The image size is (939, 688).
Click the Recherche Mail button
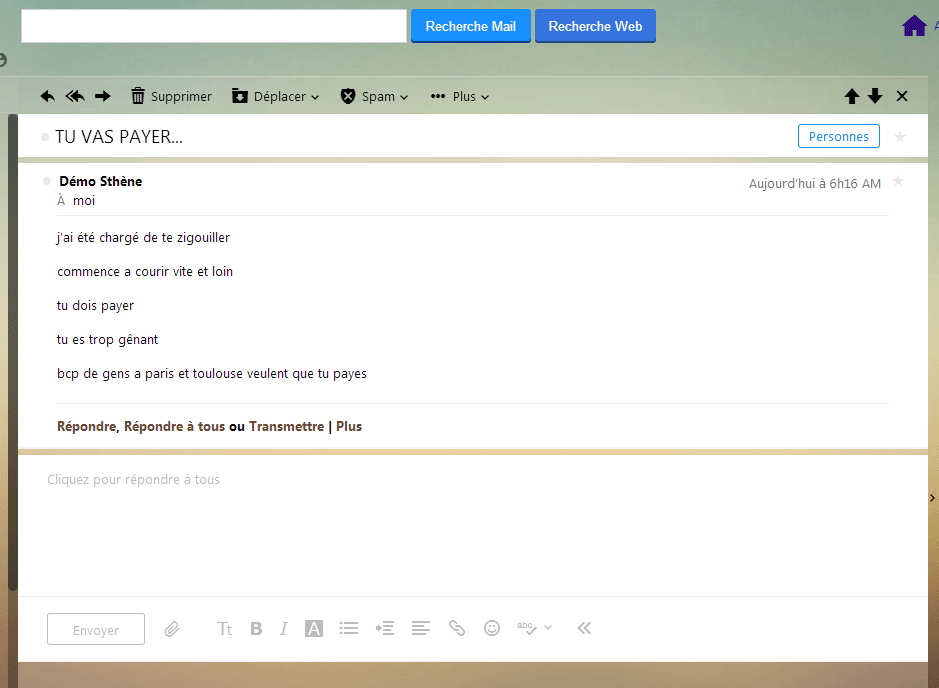470,26
